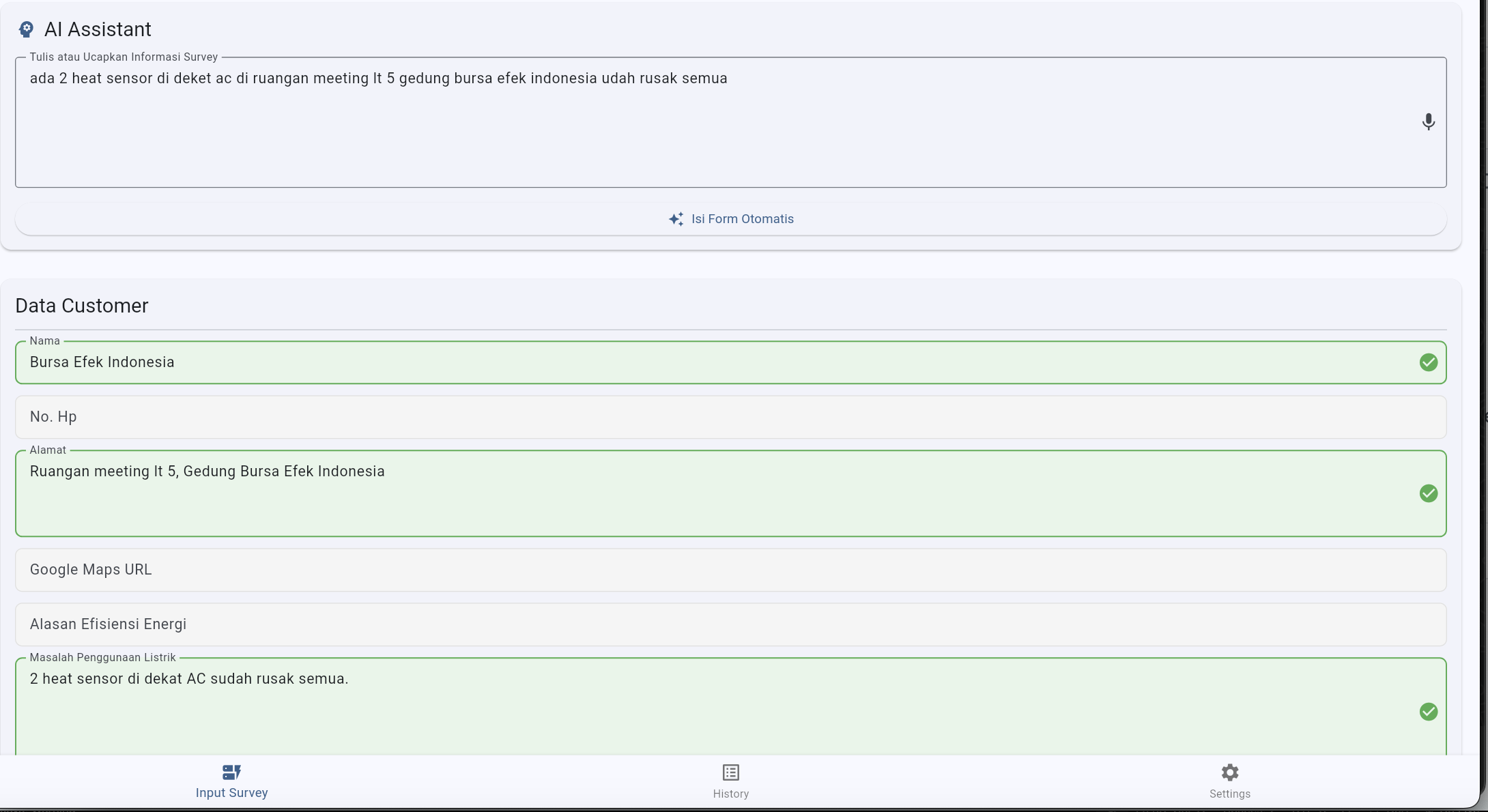Viewport: 1488px width, 812px height.
Task: Click the History list icon
Action: [731, 772]
